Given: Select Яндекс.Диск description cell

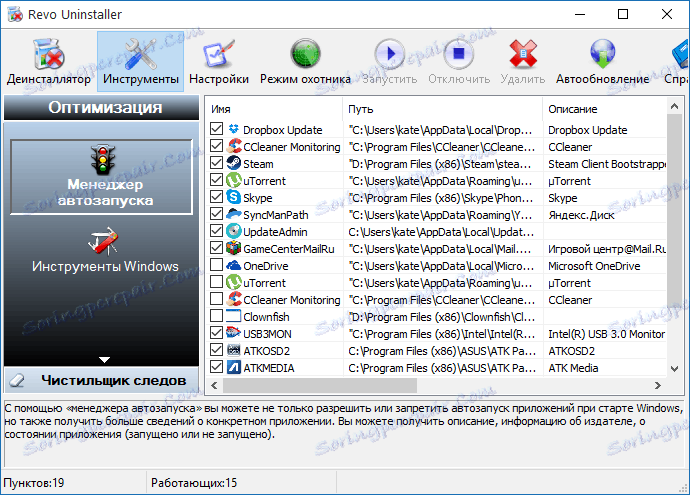Looking at the screenshot, I should [x=581, y=215].
